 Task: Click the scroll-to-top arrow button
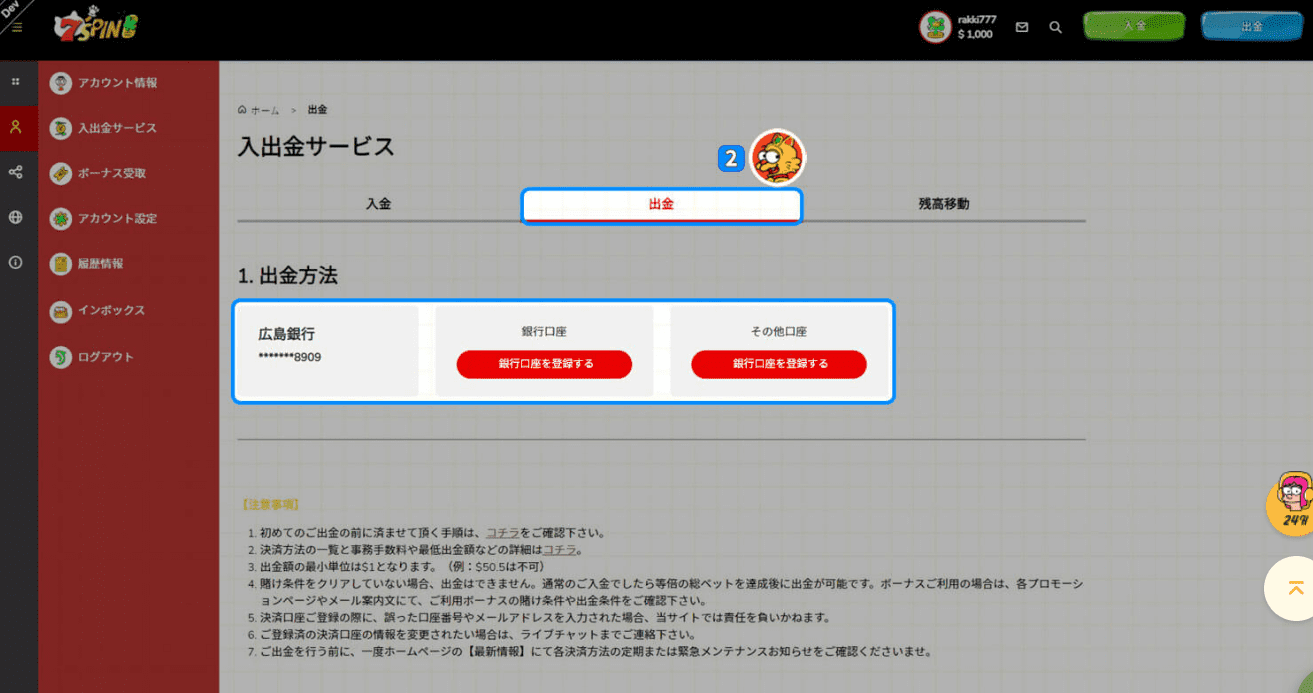(x=1294, y=588)
